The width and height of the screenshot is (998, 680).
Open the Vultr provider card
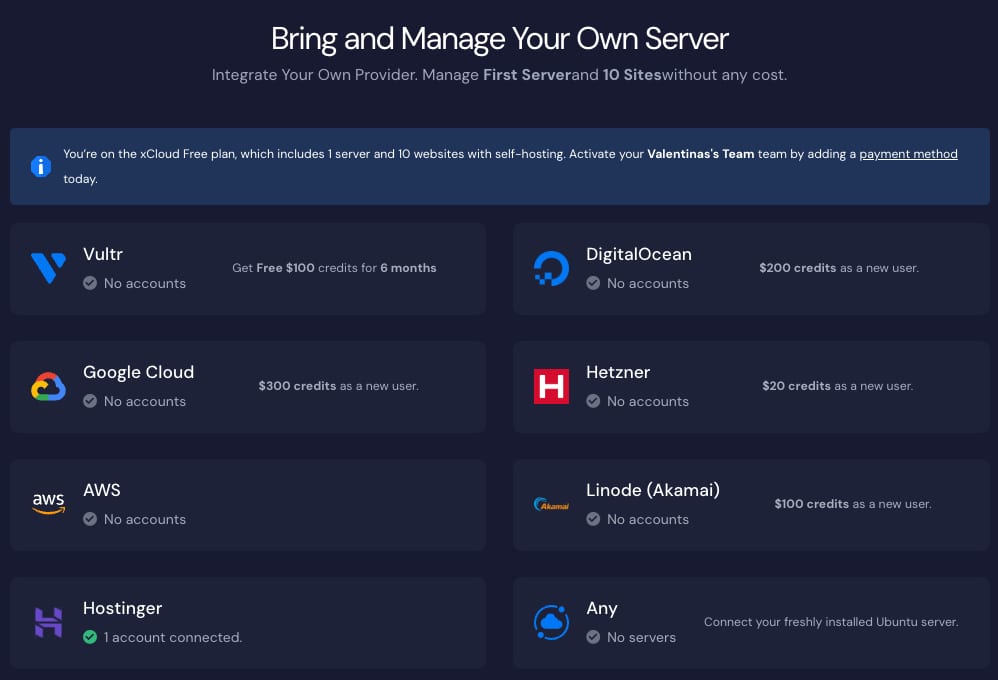[247, 268]
